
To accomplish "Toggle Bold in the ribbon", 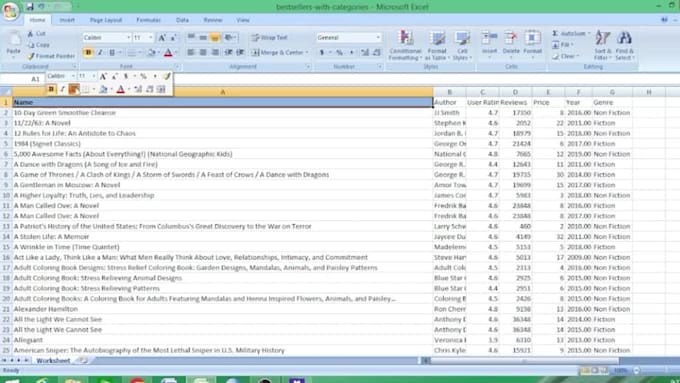I will (88, 52).
